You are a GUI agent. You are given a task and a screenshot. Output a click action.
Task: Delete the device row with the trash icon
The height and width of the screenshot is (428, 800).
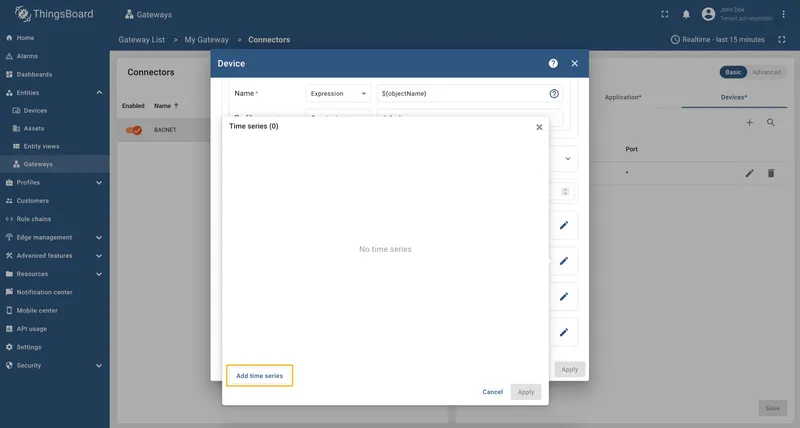(771, 173)
